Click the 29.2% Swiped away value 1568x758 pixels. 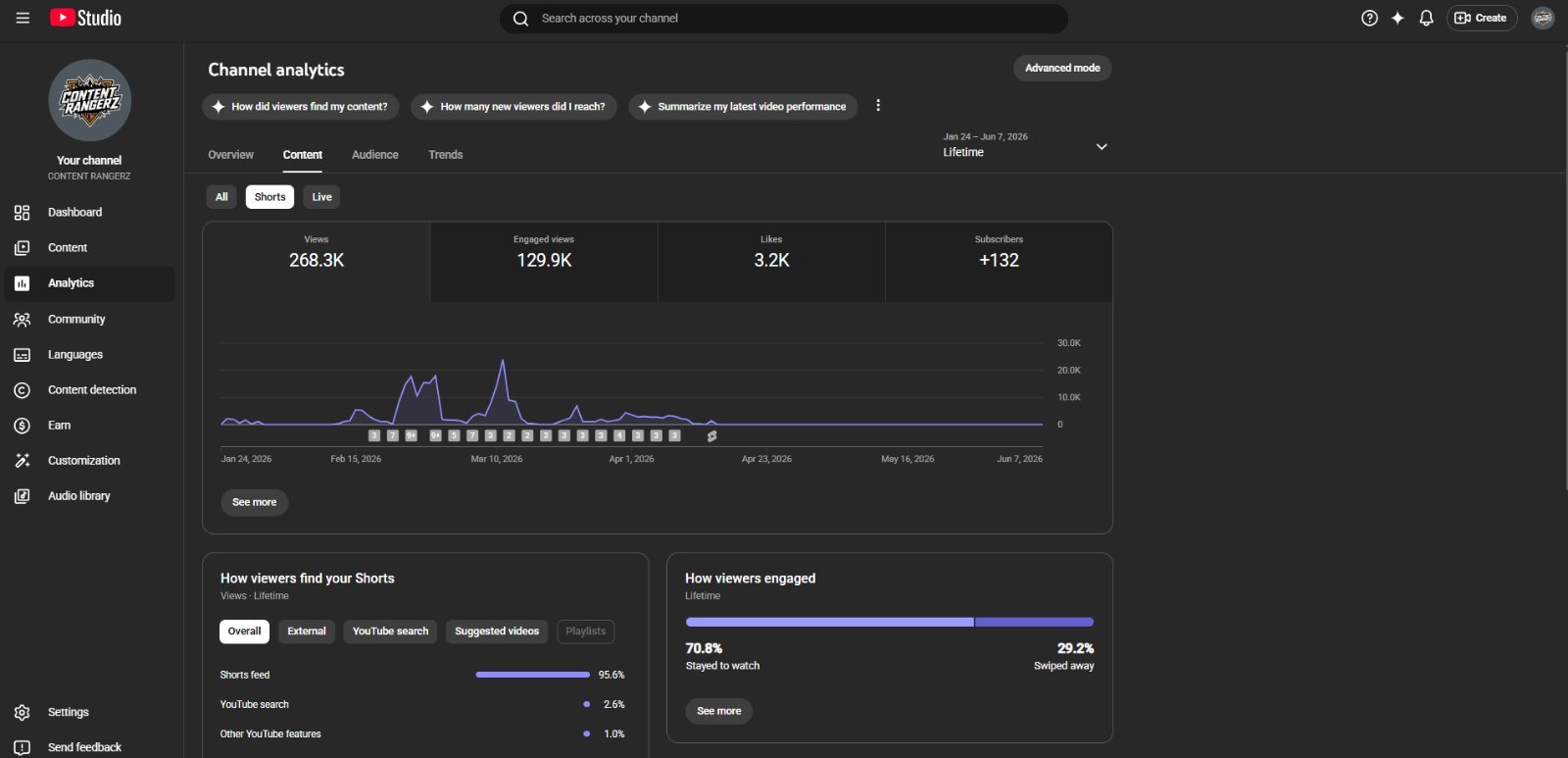point(1075,648)
